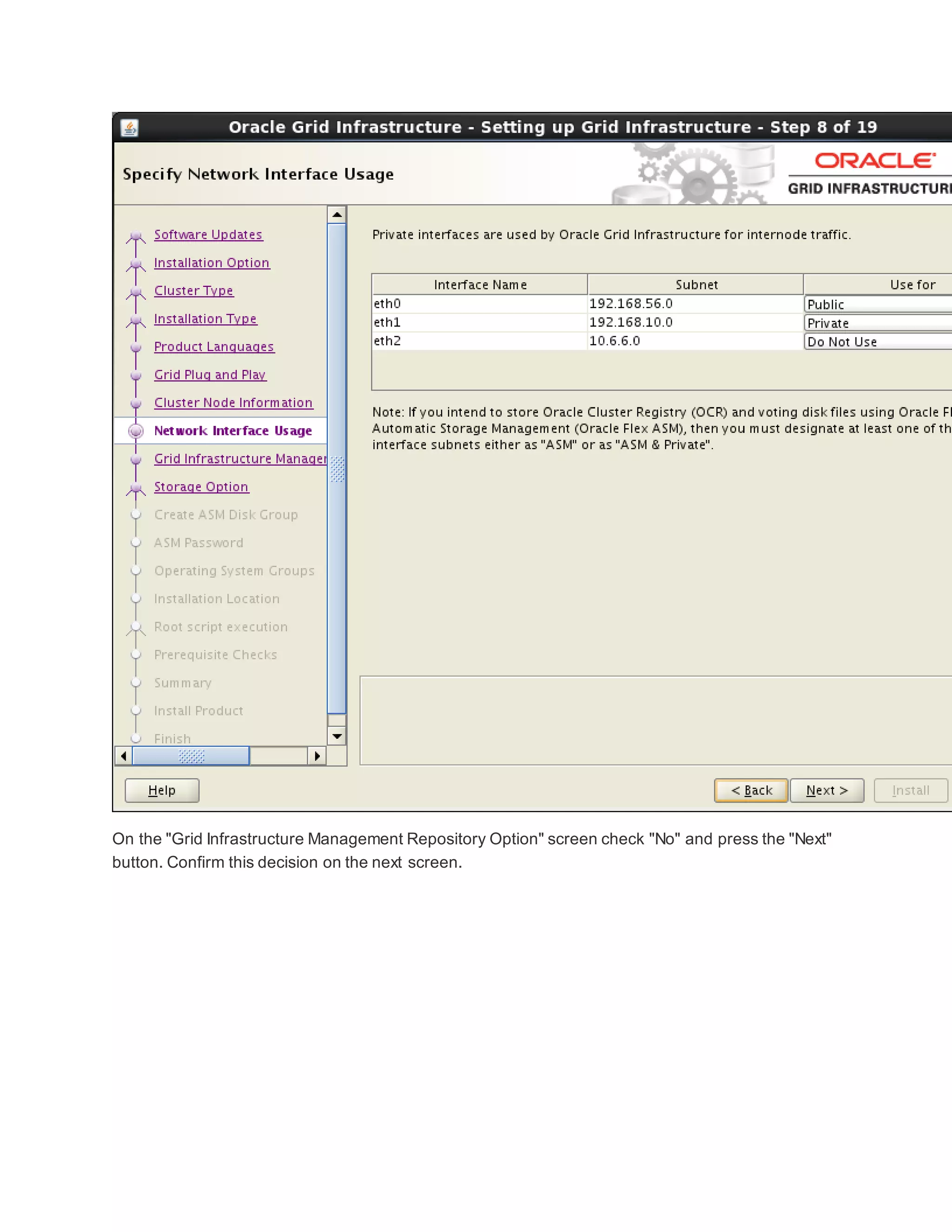Click the Operating System Groups step
Screen dimensions: 952x1232
(x=234, y=571)
